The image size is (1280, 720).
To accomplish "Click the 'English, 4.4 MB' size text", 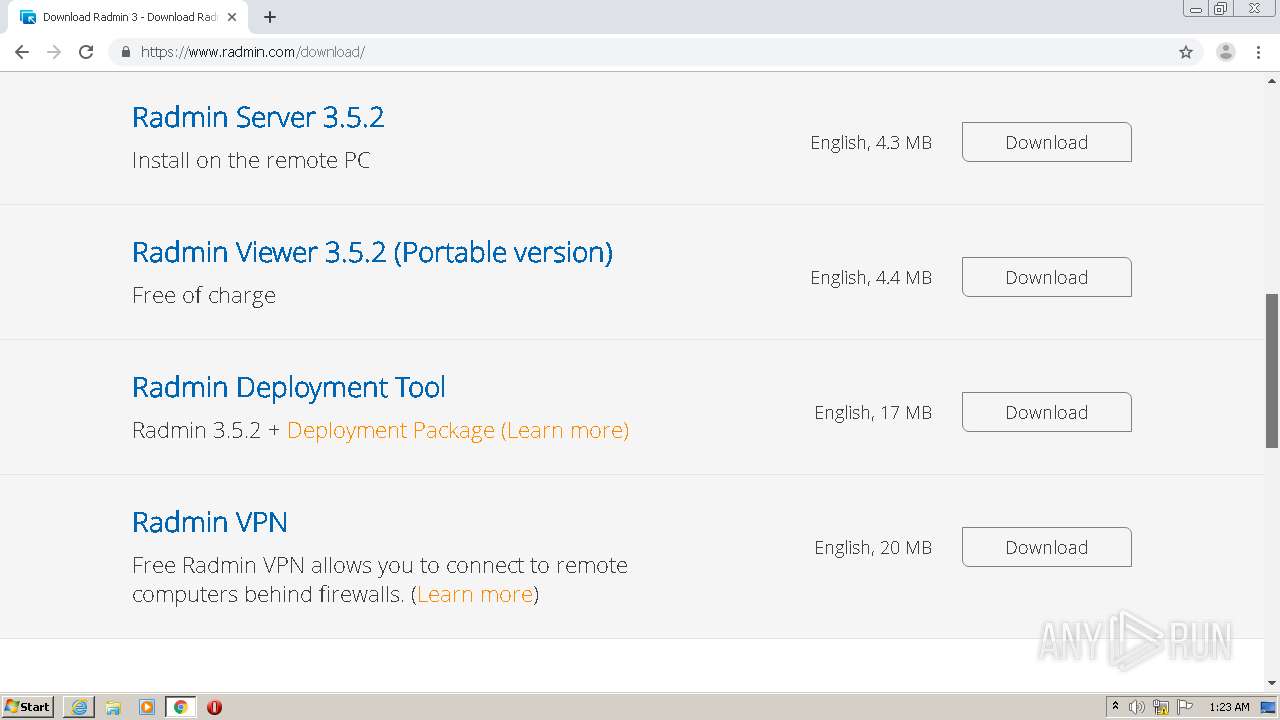I will (871, 277).
